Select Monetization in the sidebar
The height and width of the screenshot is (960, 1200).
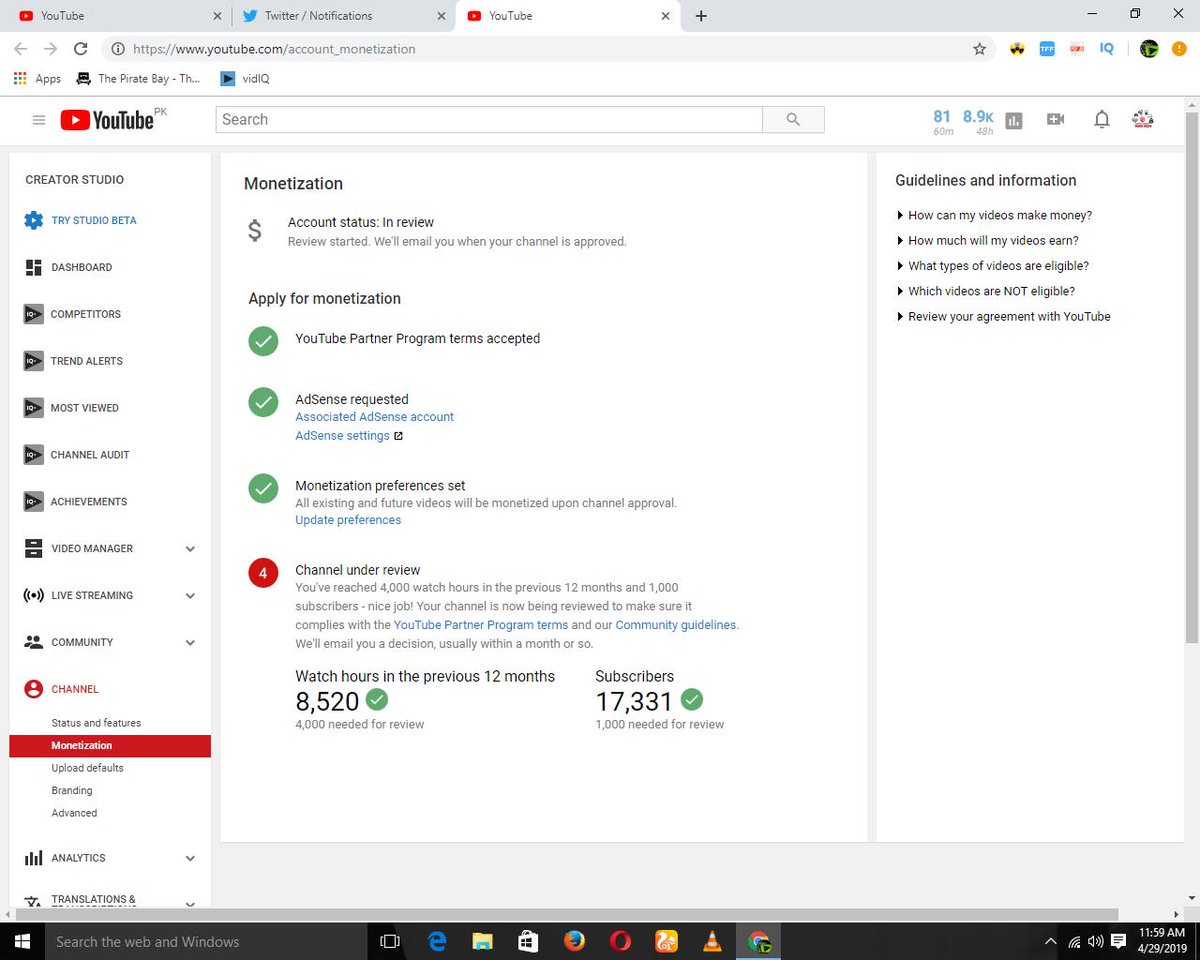coord(110,746)
